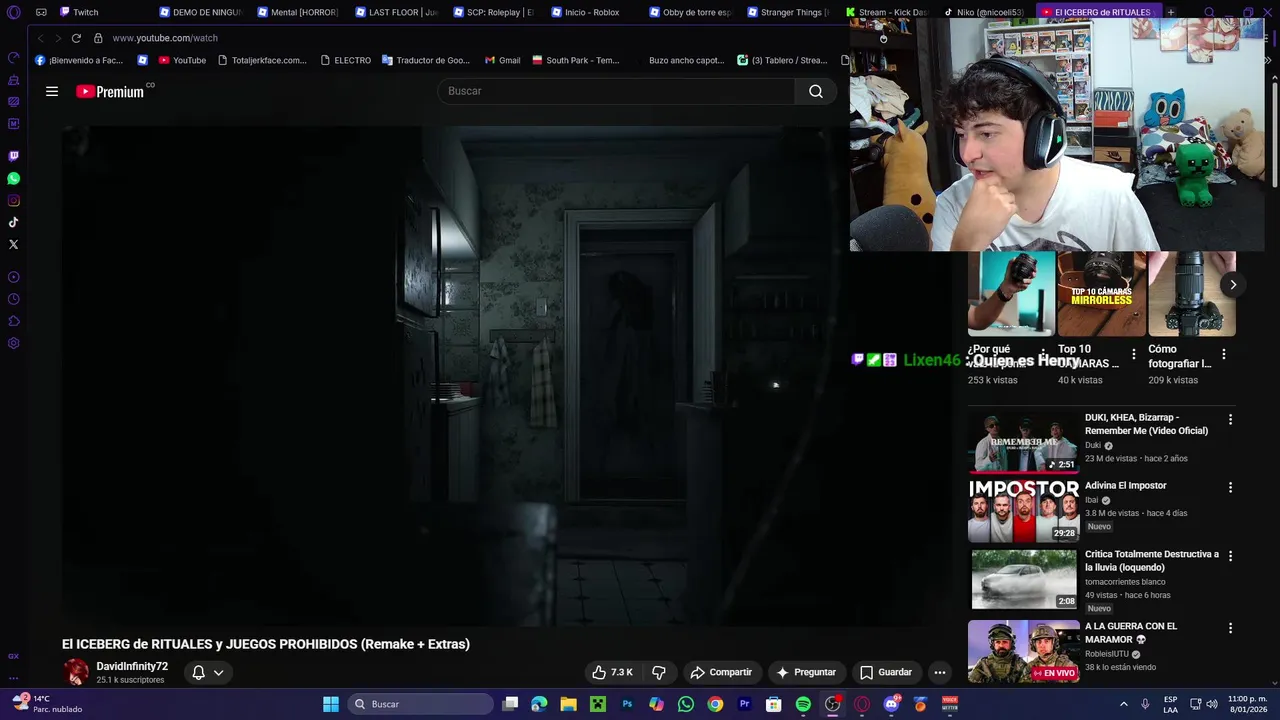Open X (Twitter) from the Opera sidebar
This screenshot has width=1280, height=720.
coord(13,244)
